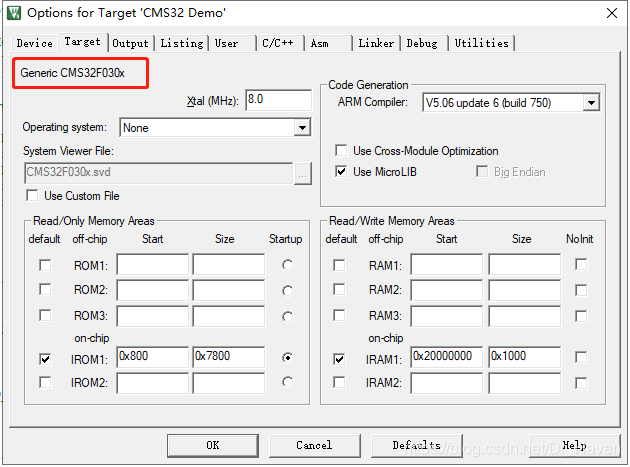The width and height of the screenshot is (630, 467).
Task: Click RAM2 Size field
Action: click(524, 290)
